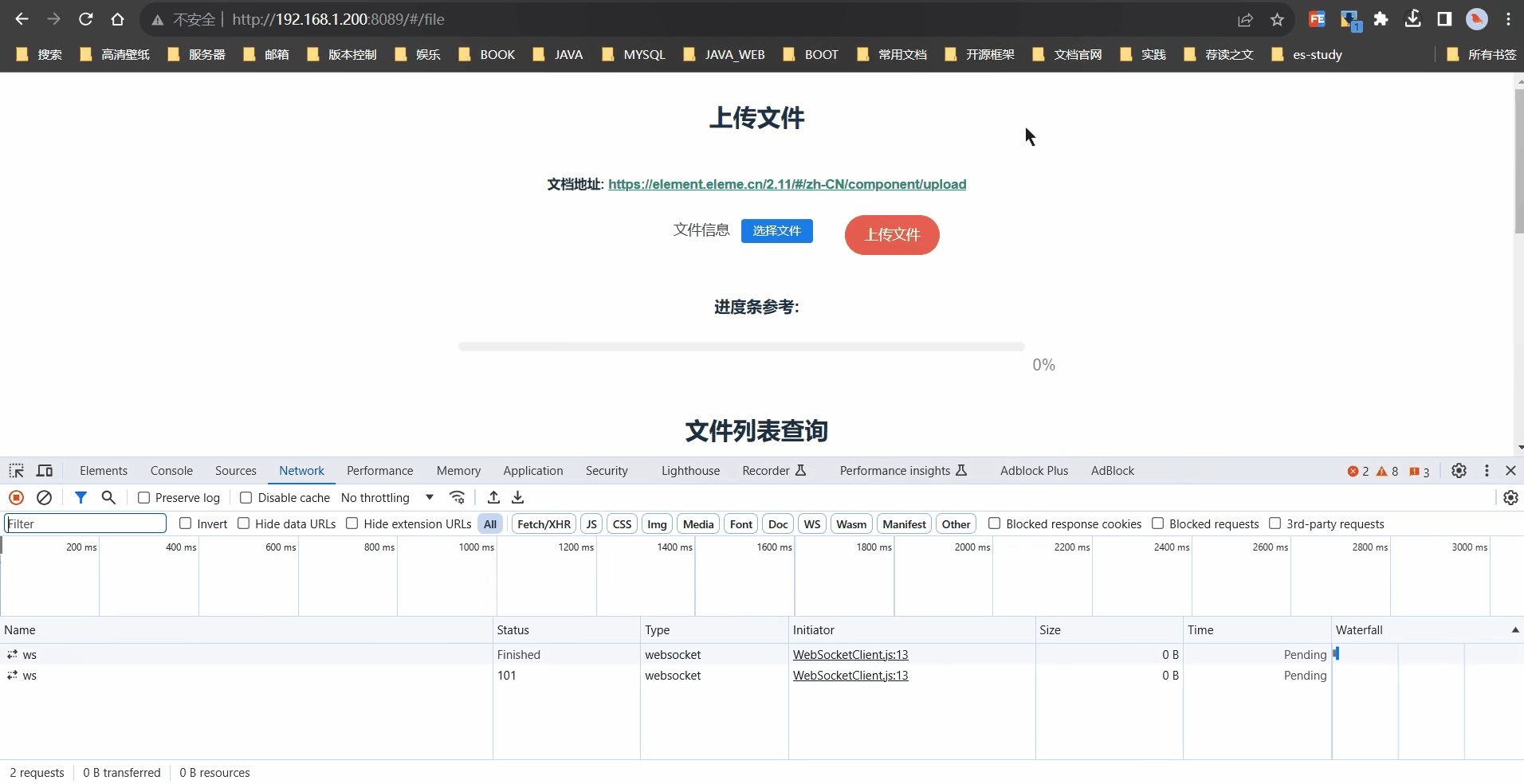1524x784 pixels.
Task: Import a HAR file
Action: tap(493, 497)
